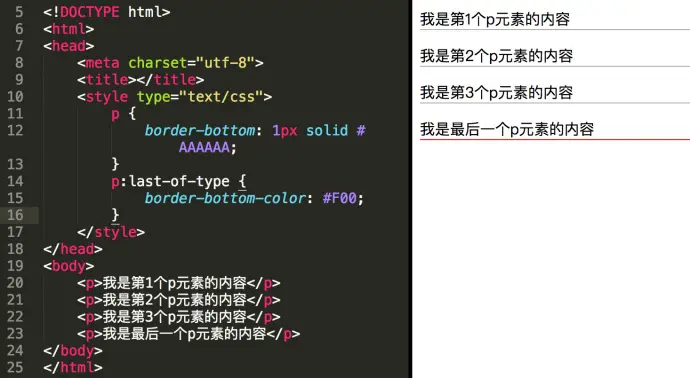
Task: Click line number 14 in the gutter
Action: 15,181
